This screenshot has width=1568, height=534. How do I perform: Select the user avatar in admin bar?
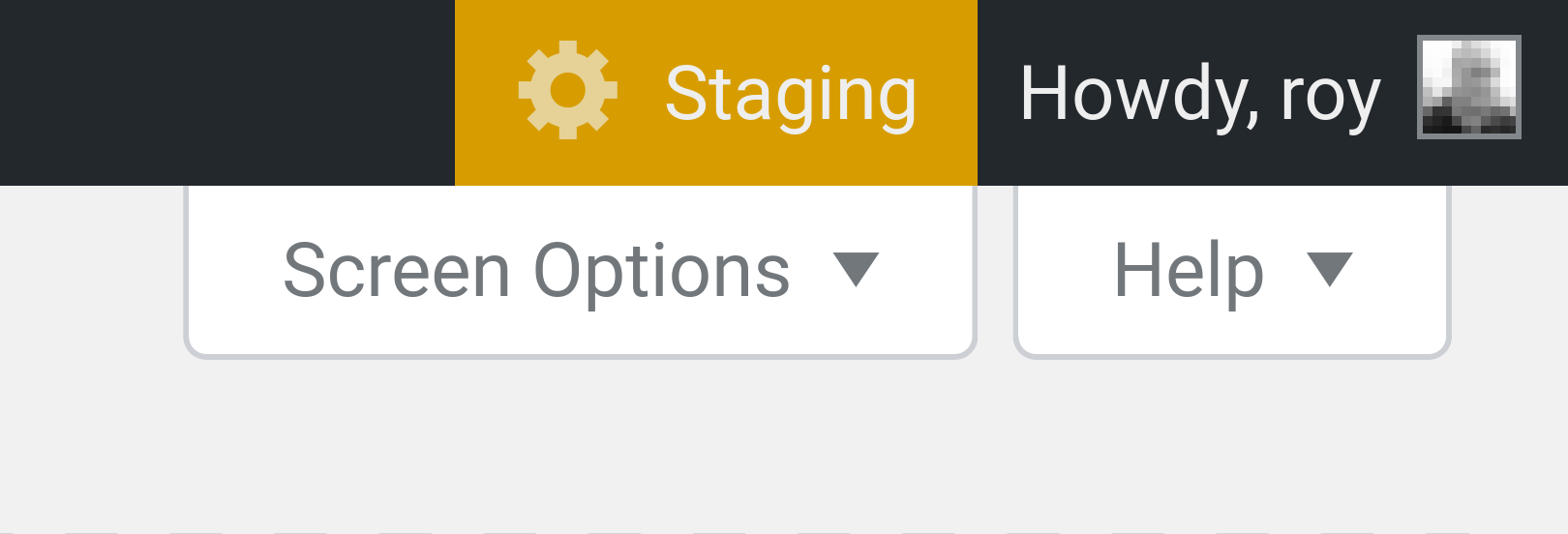pos(1468,87)
